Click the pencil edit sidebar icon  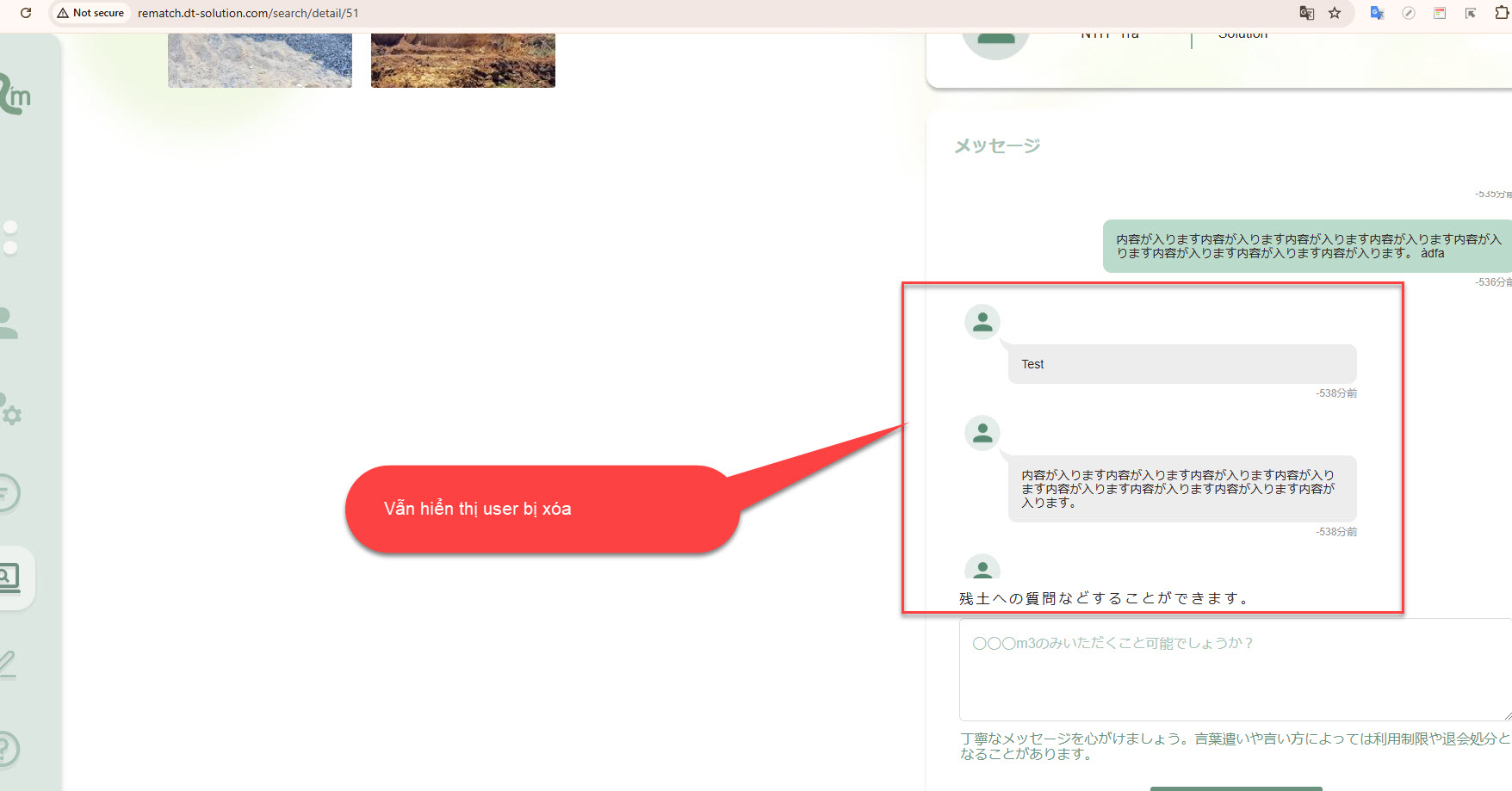click(7, 664)
